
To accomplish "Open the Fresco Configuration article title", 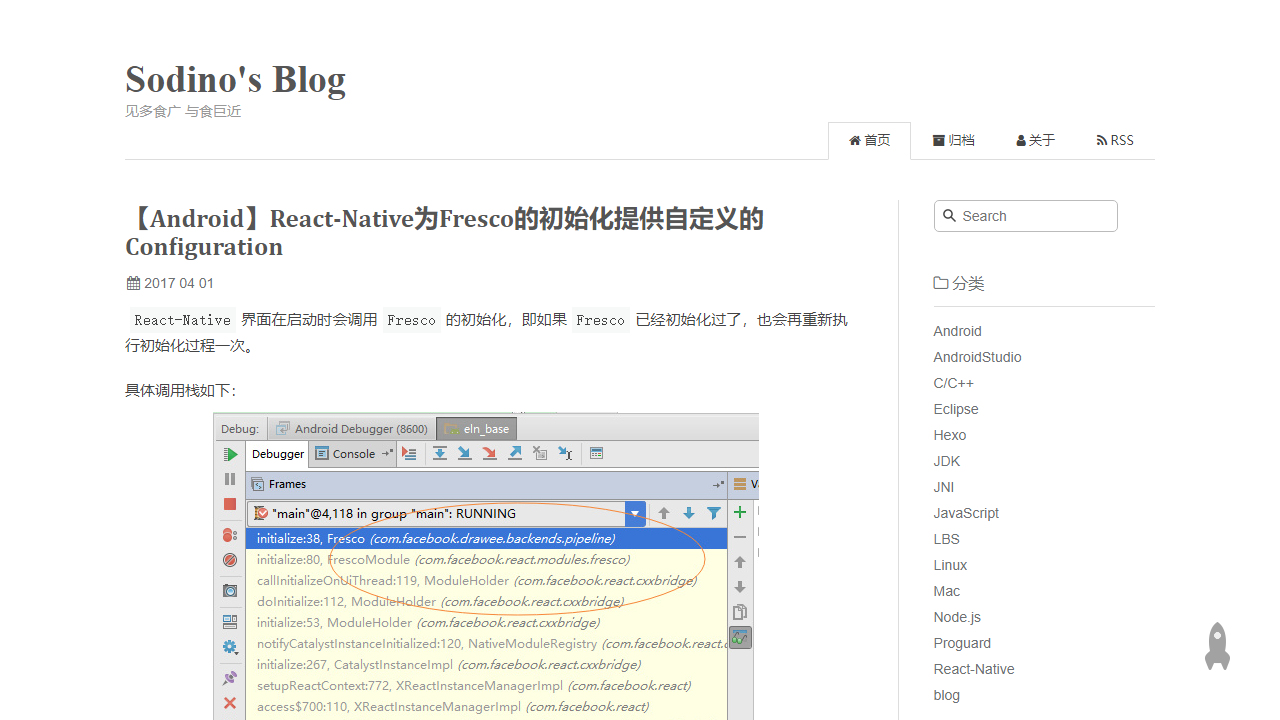I will tap(444, 232).
